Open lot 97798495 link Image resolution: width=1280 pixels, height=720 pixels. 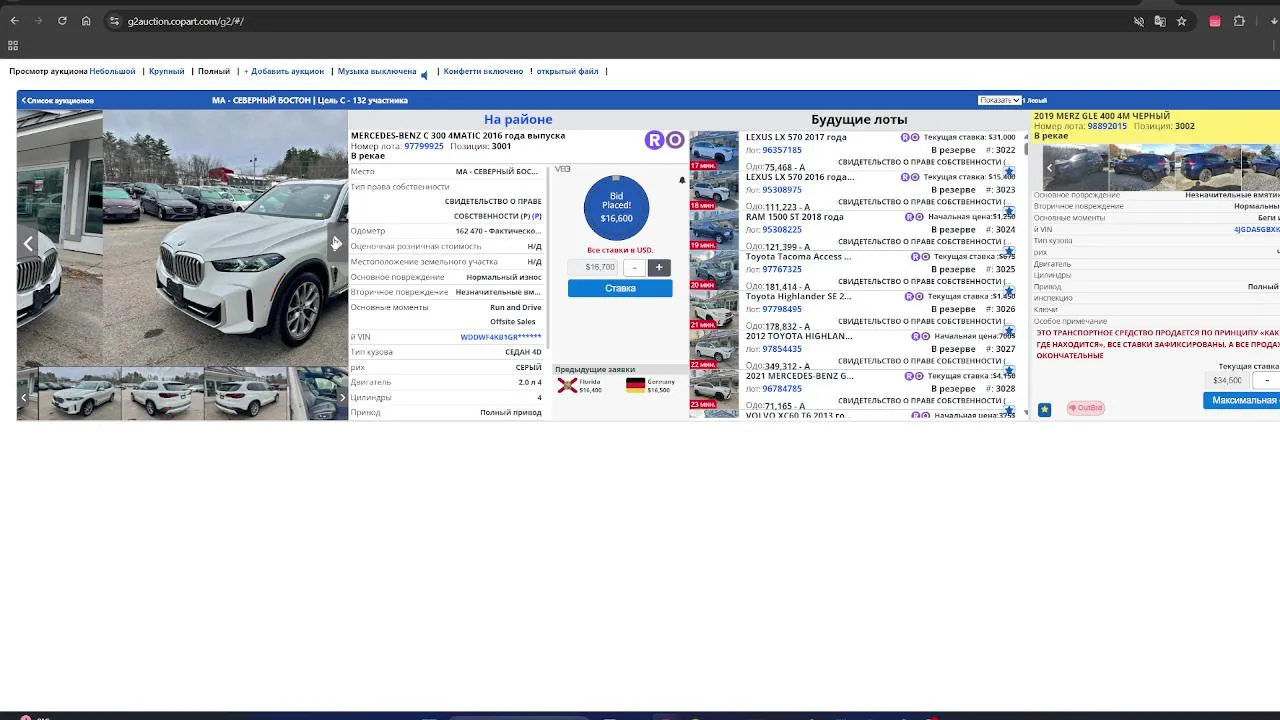(x=782, y=309)
